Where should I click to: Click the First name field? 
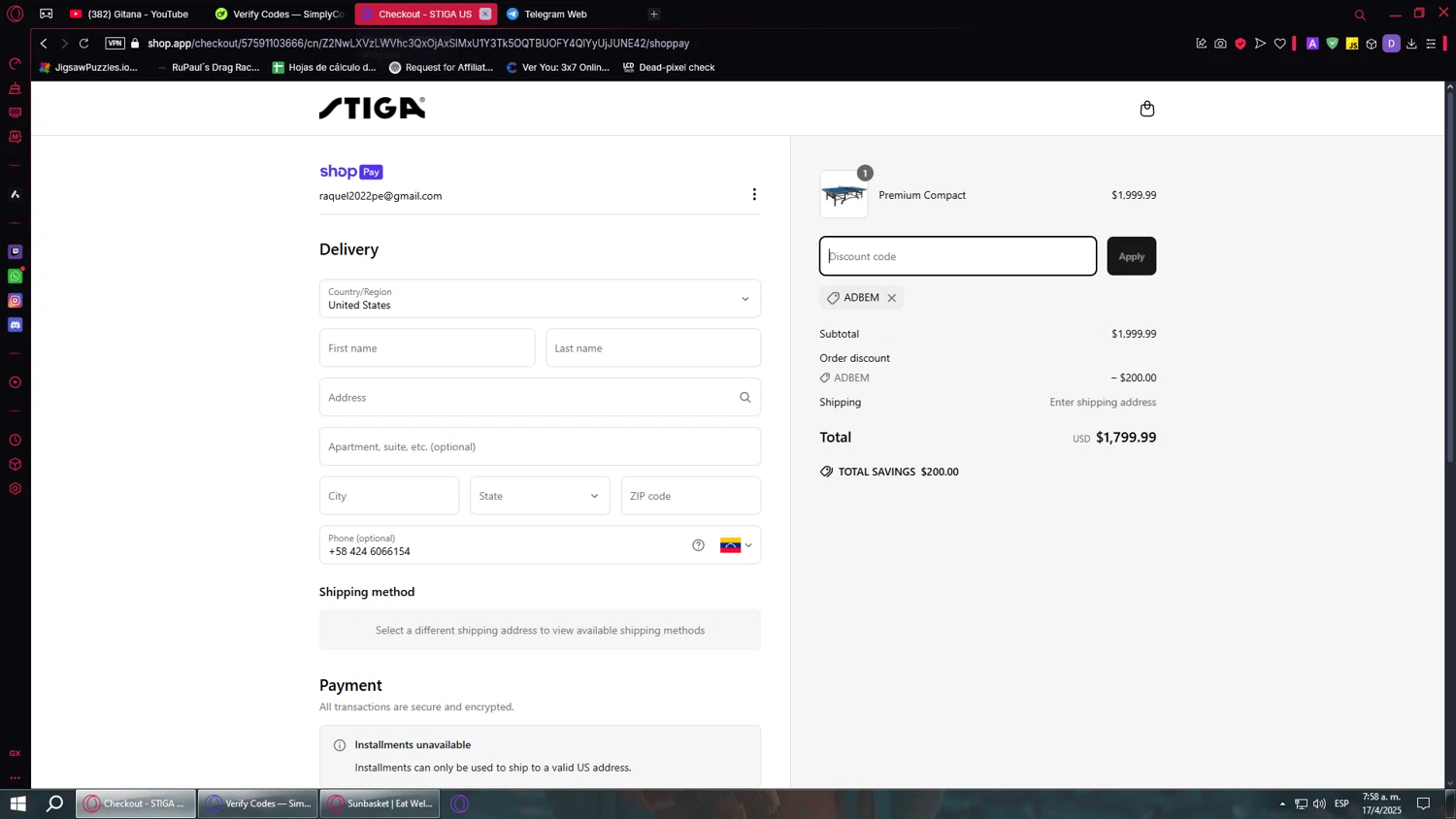[x=427, y=348]
